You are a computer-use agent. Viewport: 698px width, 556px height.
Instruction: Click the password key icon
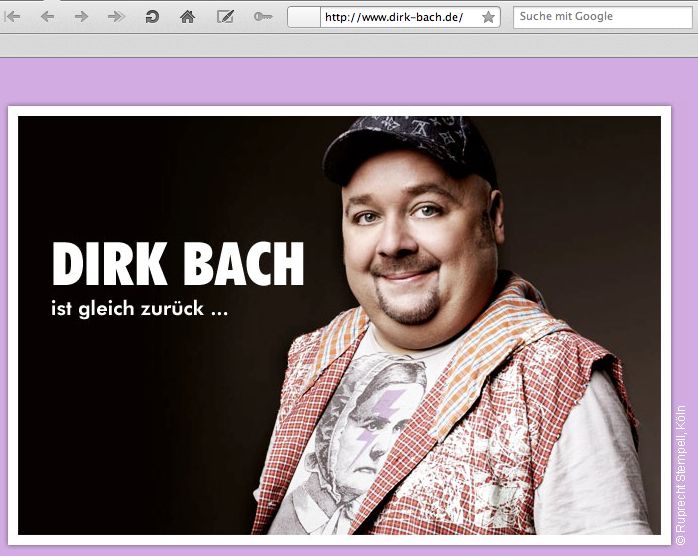point(263,17)
